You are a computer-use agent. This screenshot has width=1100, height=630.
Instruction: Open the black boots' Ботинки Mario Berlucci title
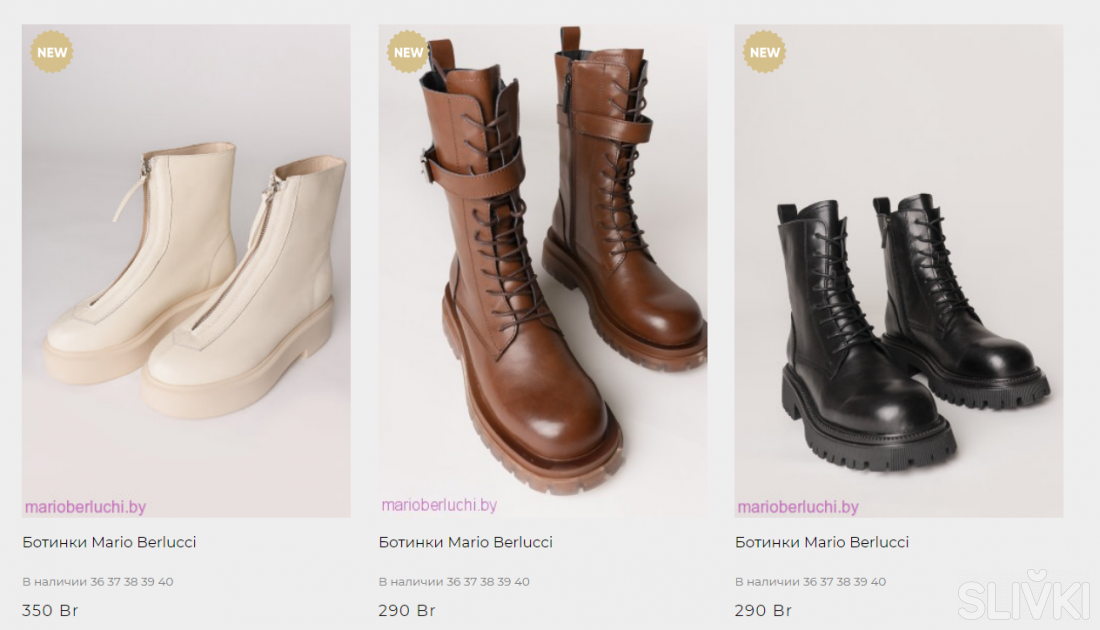pyautogui.click(x=821, y=542)
